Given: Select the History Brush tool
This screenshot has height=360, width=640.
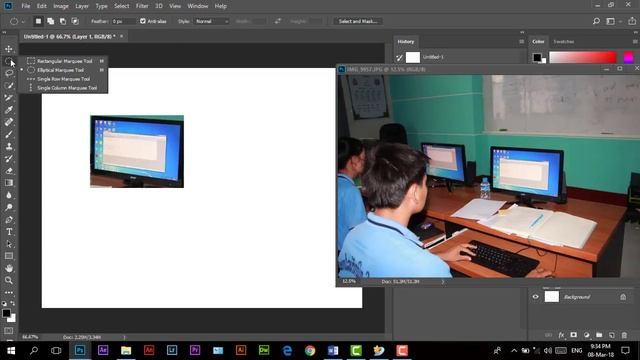Looking at the screenshot, I should [9, 159].
